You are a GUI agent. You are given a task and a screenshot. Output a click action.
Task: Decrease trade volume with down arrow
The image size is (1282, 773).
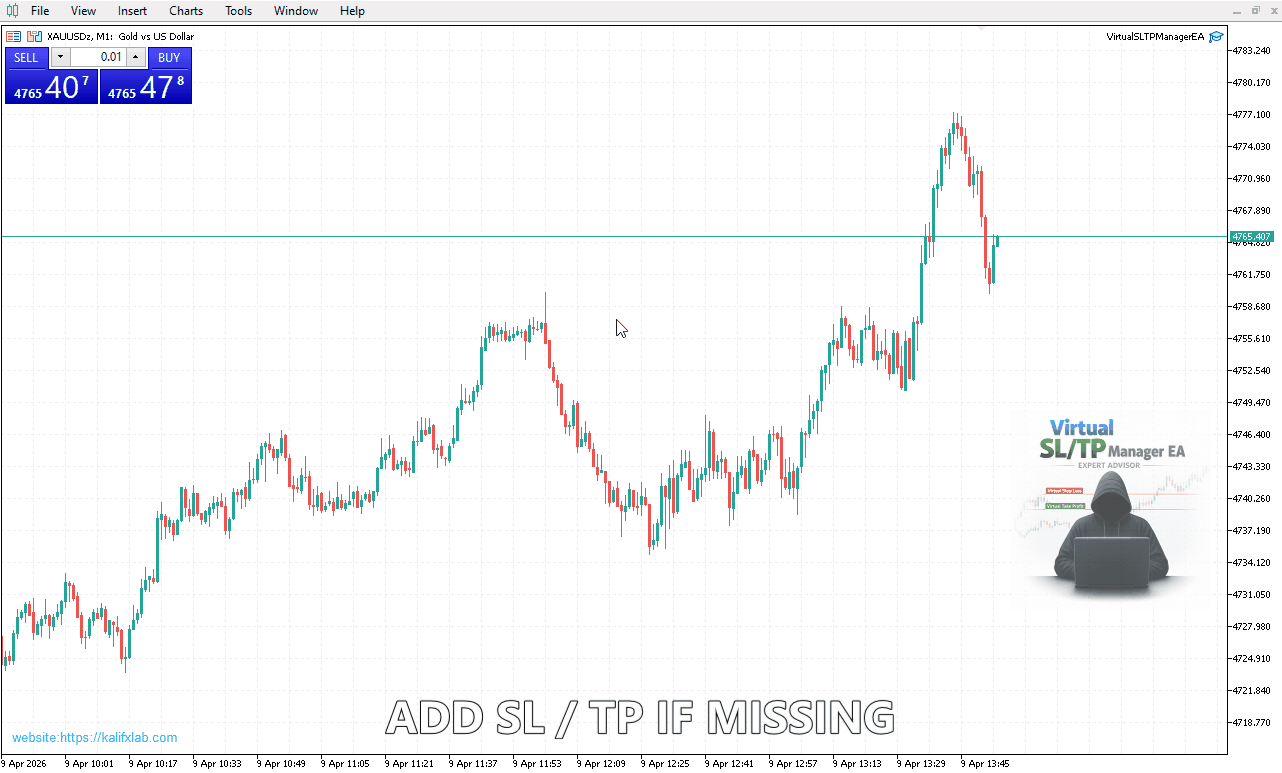coord(61,57)
